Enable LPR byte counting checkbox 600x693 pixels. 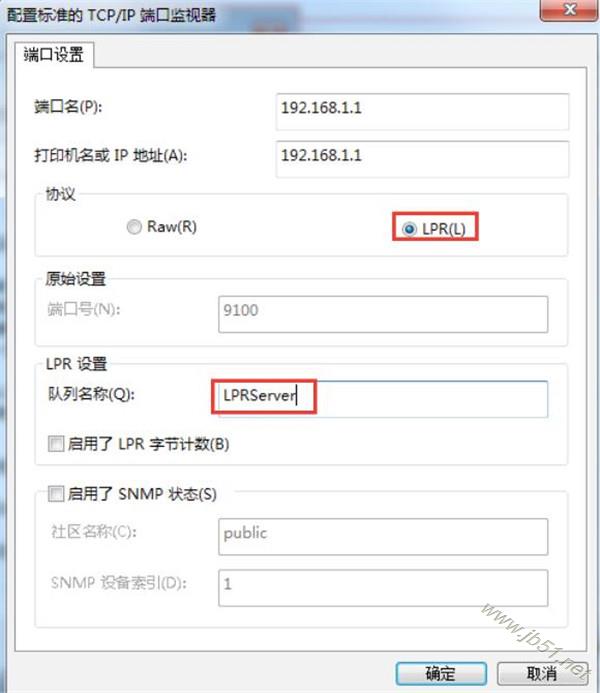coord(56,443)
